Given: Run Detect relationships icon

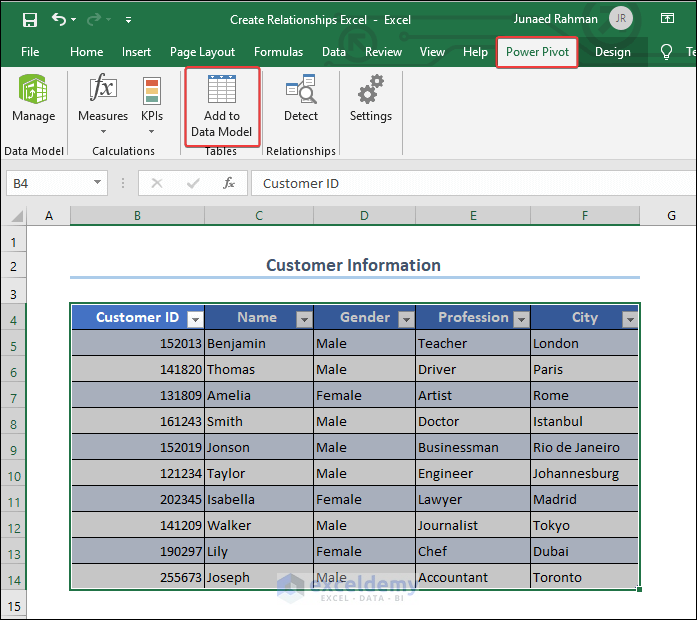Looking at the screenshot, I should pyautogui.click(x=300, y=91).
